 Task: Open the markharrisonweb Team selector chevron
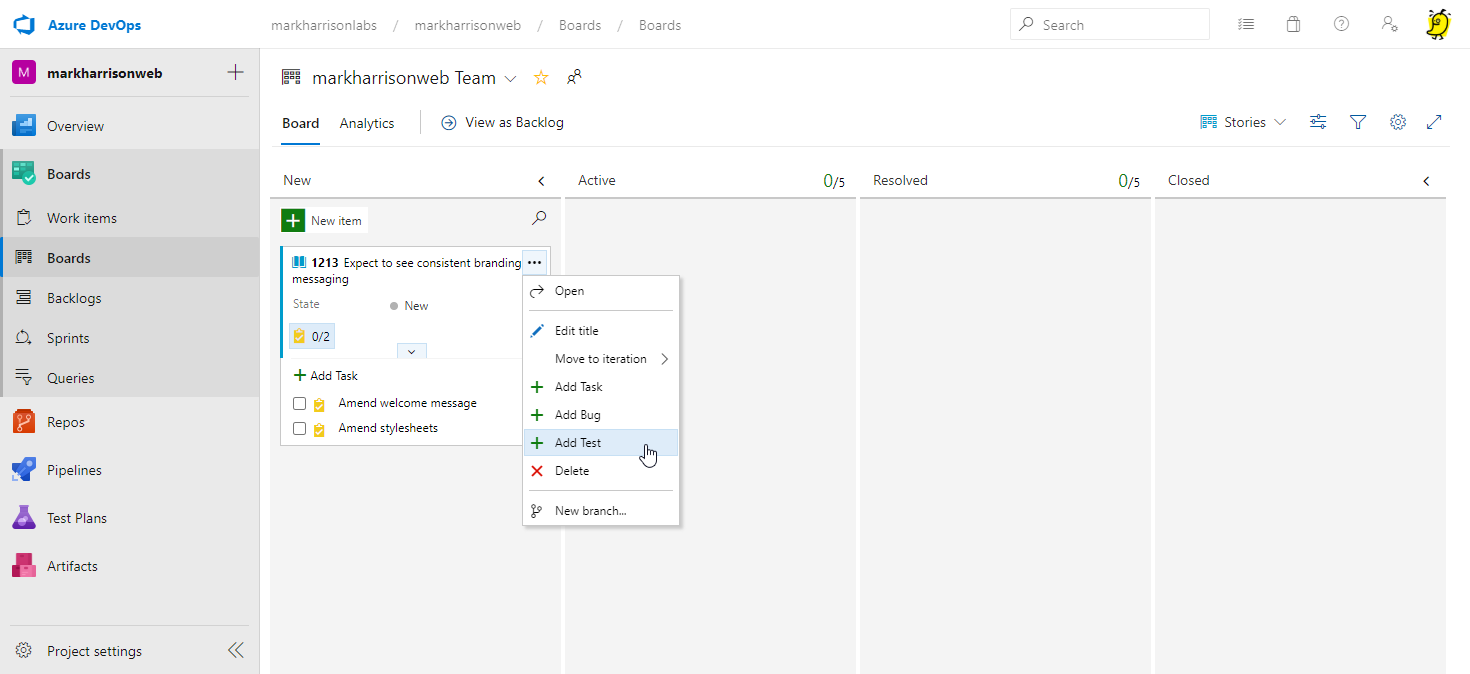pos(511,78)
